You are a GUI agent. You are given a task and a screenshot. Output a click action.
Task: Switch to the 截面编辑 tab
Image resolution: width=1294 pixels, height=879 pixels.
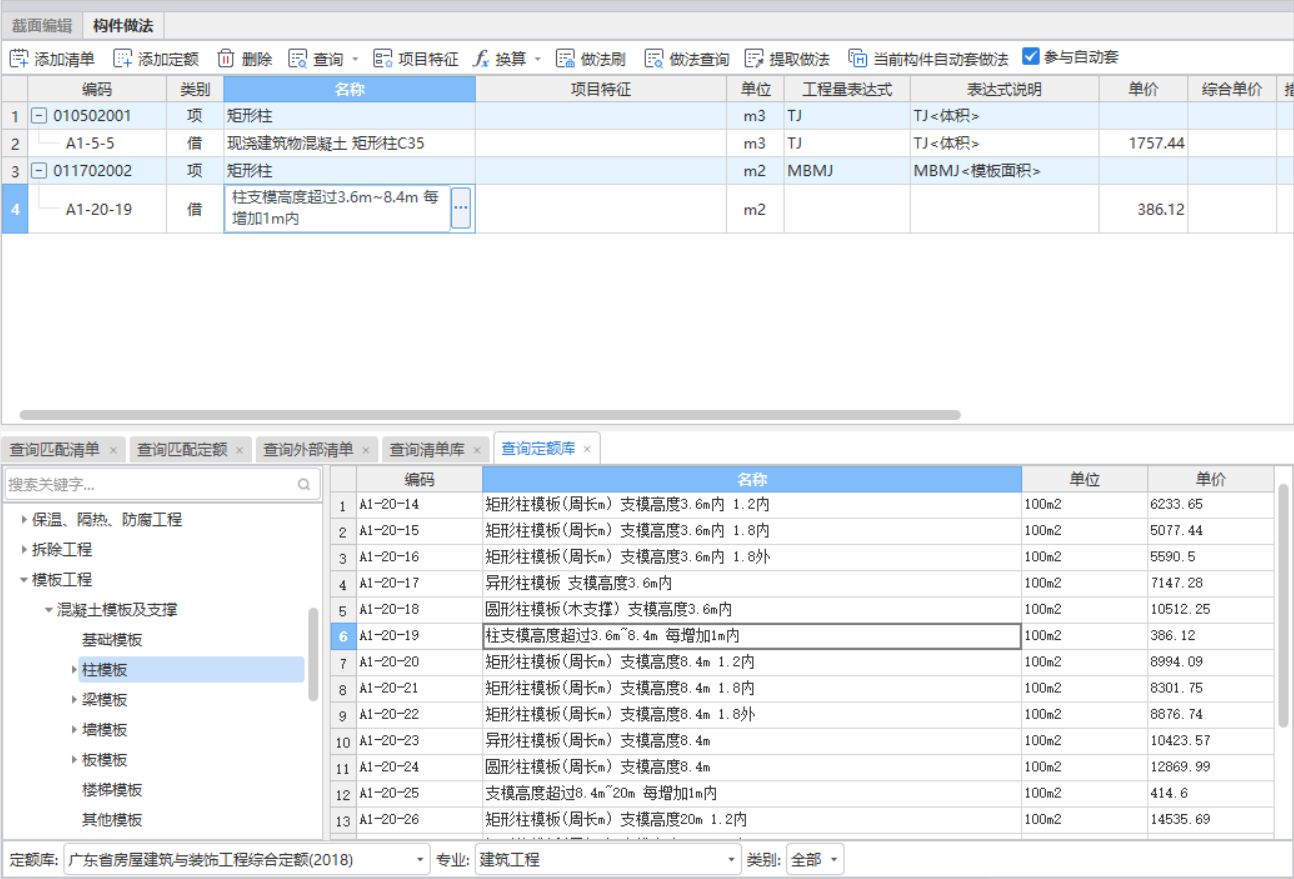pyautogui.click(x=42, y=26)
